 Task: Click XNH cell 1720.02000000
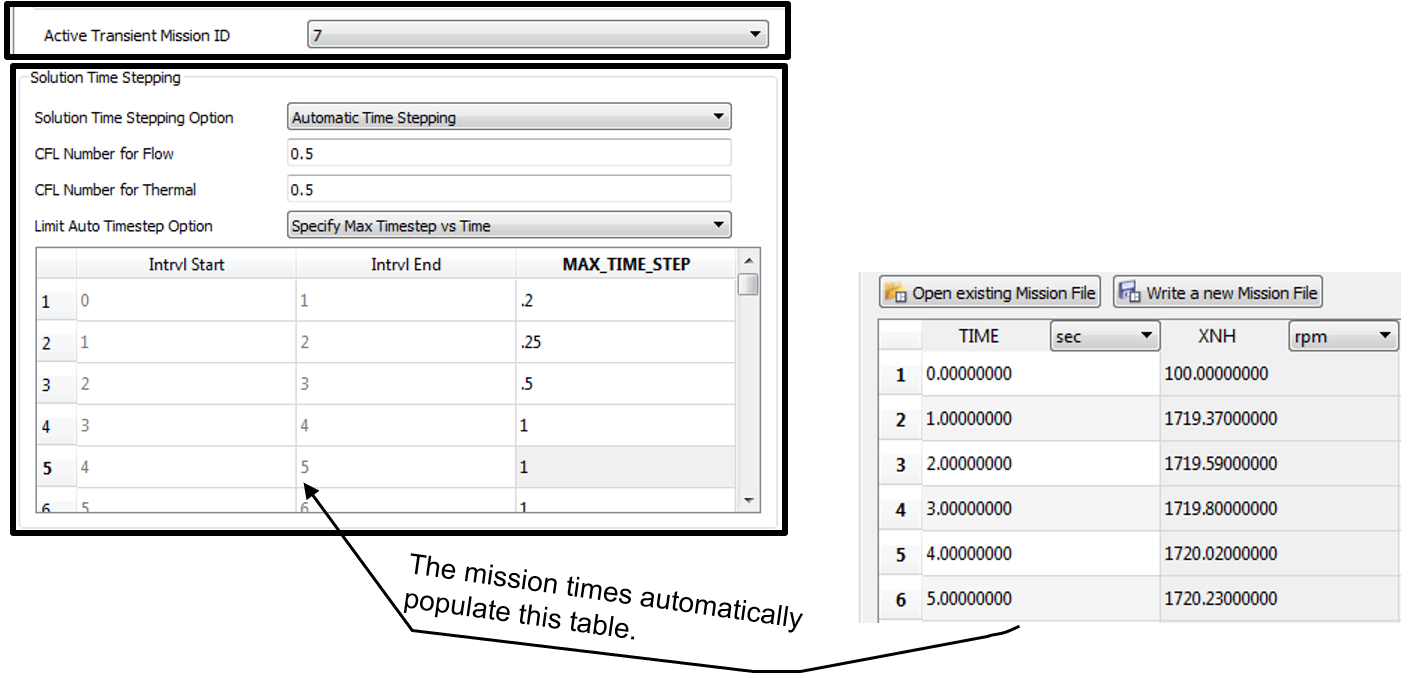click(1280, 554)
